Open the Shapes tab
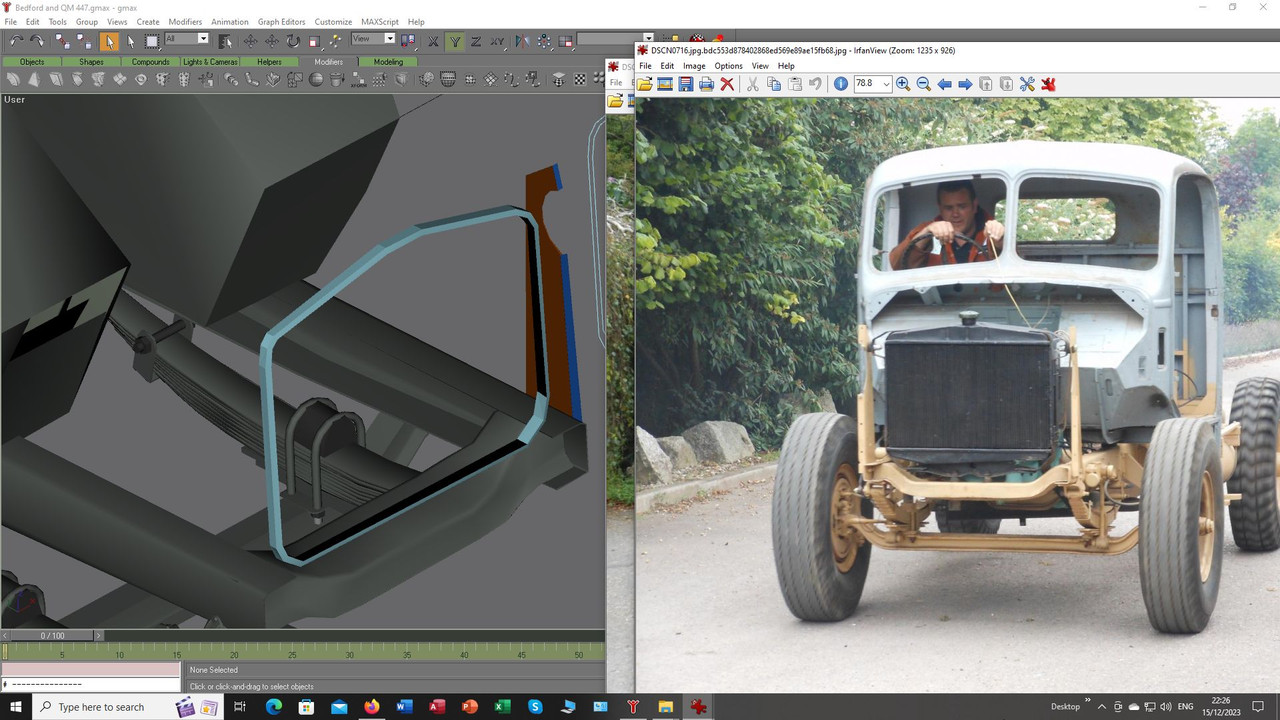1280x720 pixels. pos(91,62)
